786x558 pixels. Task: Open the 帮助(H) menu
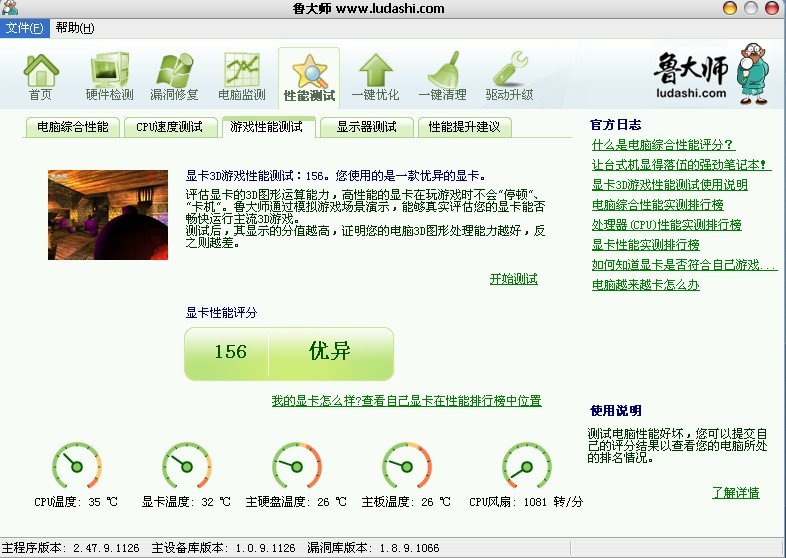point(75,27)
